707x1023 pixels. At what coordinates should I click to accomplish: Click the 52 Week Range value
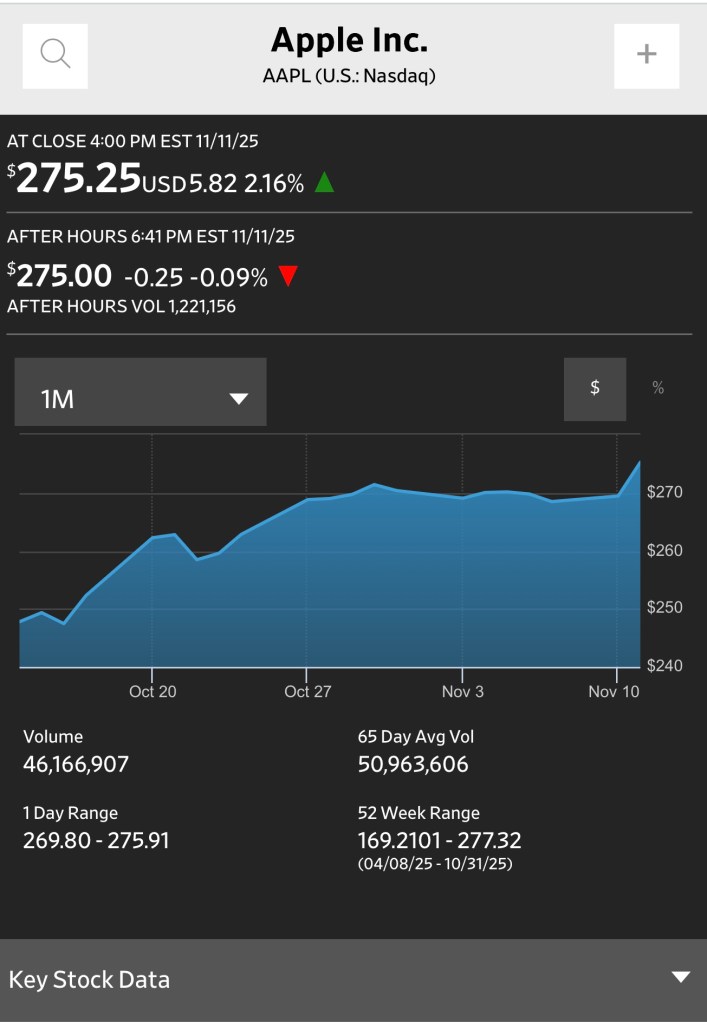439,840
